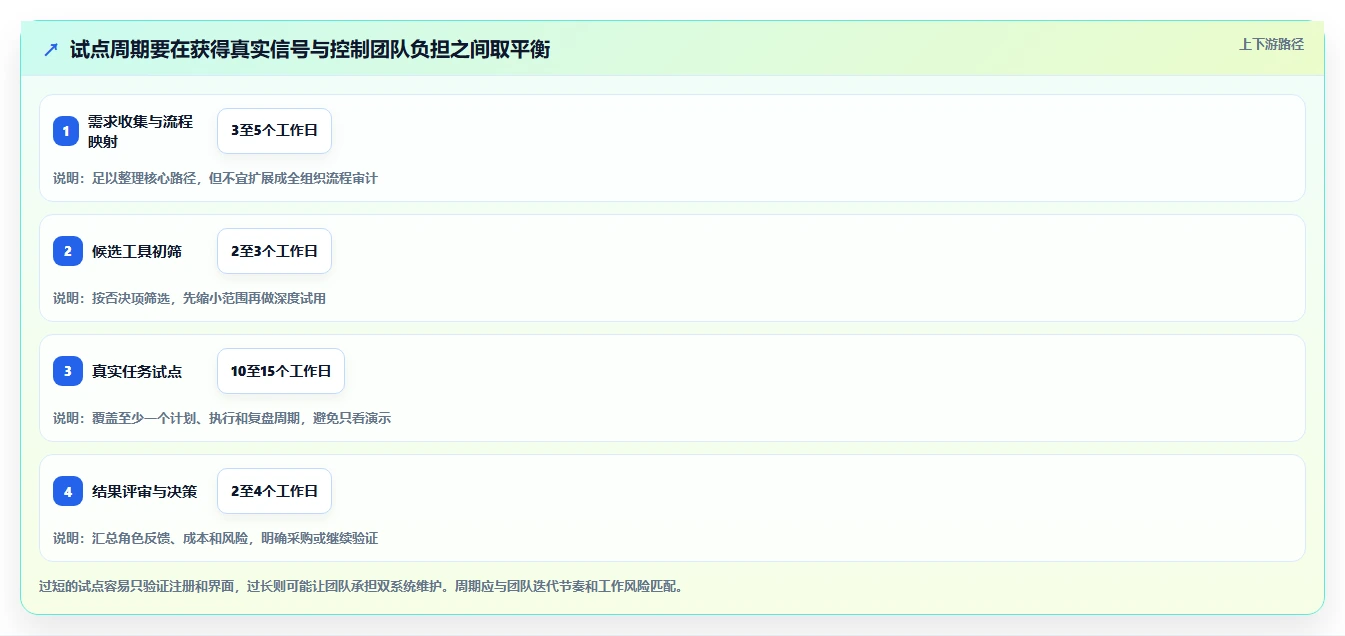Screen dimensions: 1345x636
Task: Click the 真实任务试点 step title
Action: click(137, 371)
